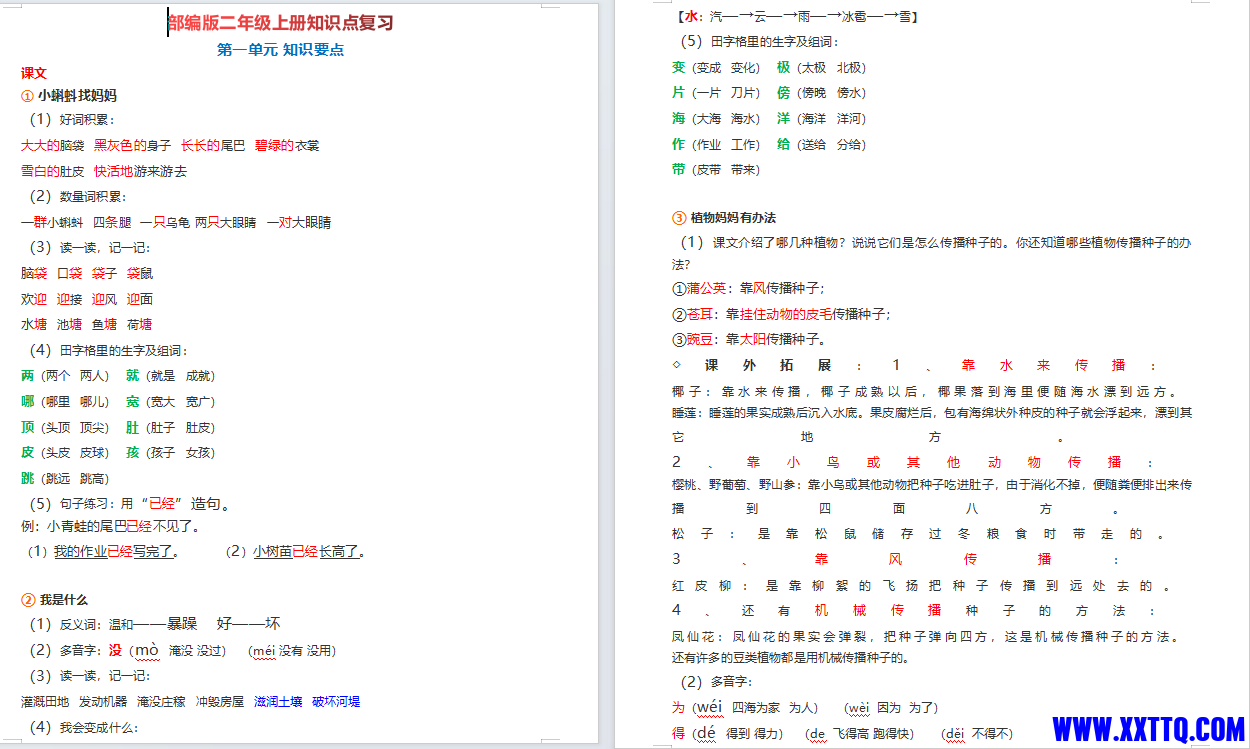Click the antonym line 温和——暴躁

(x=153, y=624)
